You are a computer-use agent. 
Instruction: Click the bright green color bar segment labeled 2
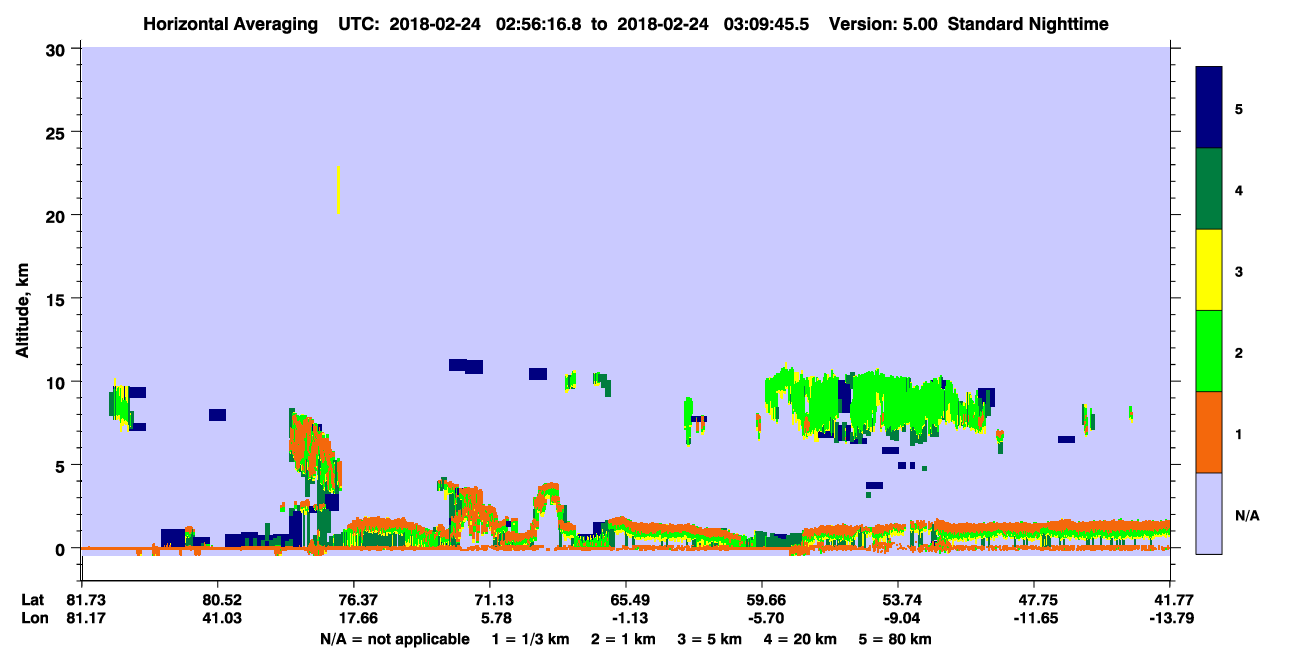pos(1209,351)
